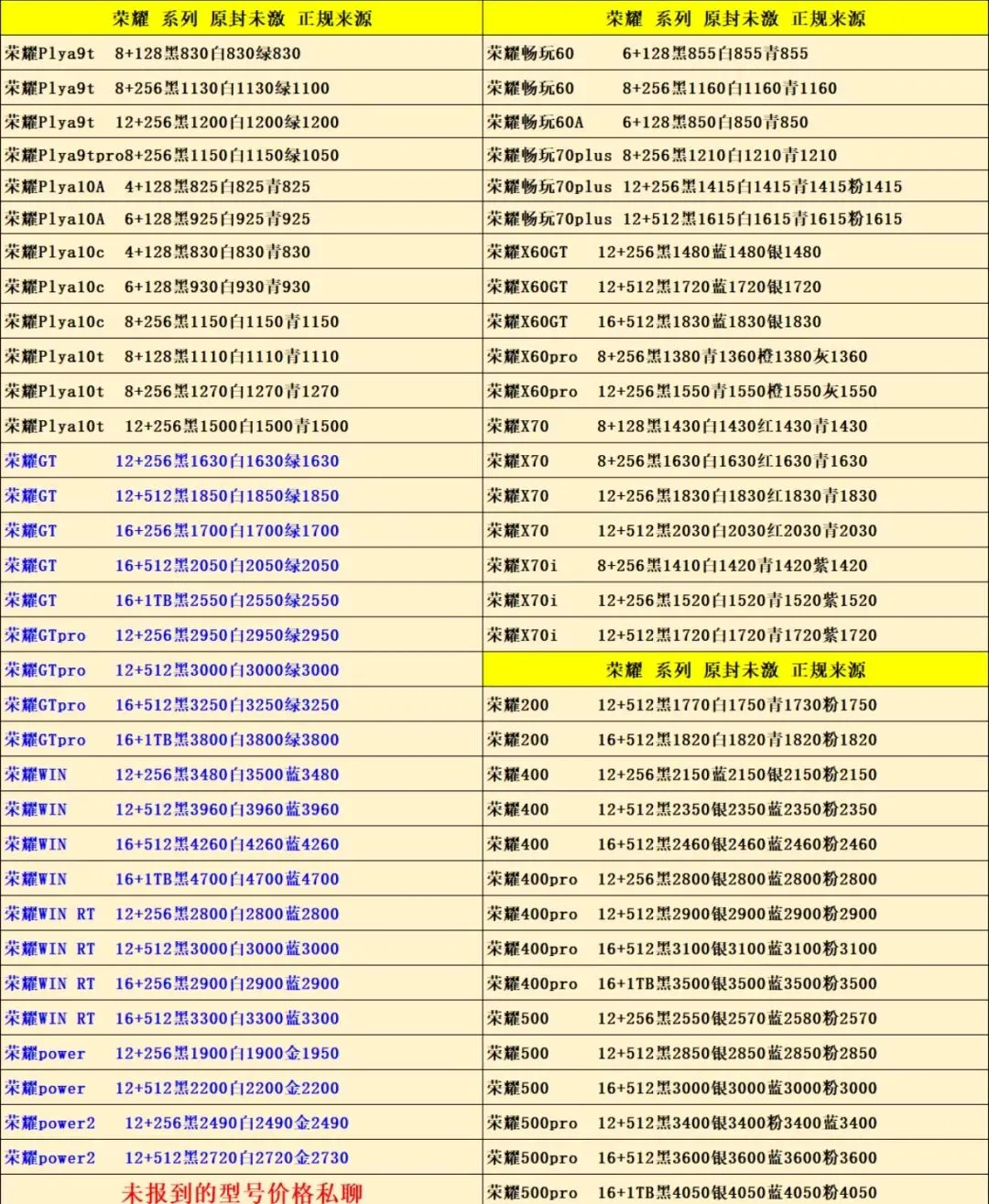Viewport: 989px width, 1204px height.
Task: Click the 荣耀畅玩70plus 8+256 row priced 1210
Action: (x=735, y=155)
